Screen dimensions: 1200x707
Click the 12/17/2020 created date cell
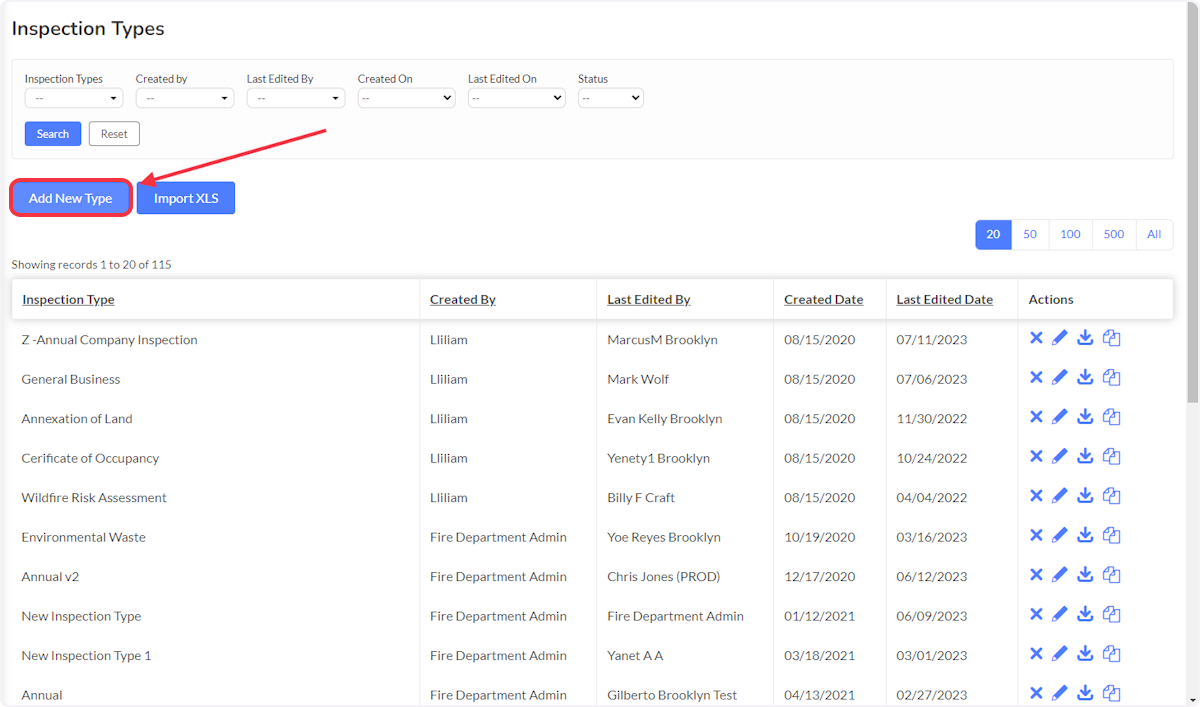click(820, 576)
